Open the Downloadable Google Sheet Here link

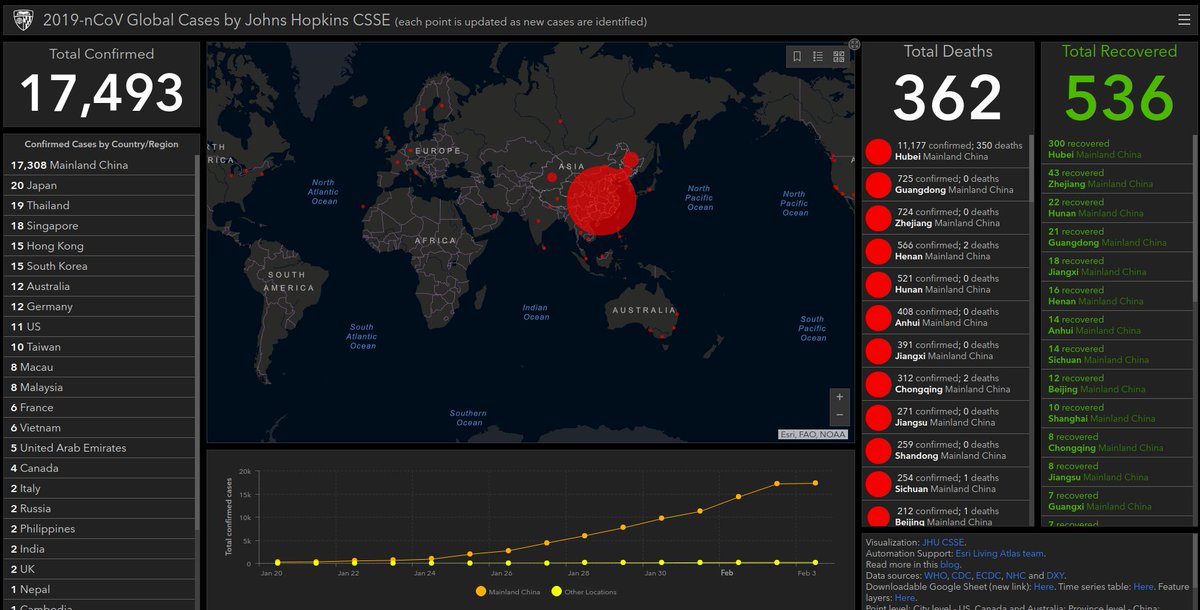pyautogui.click(x=1044, y=587)
